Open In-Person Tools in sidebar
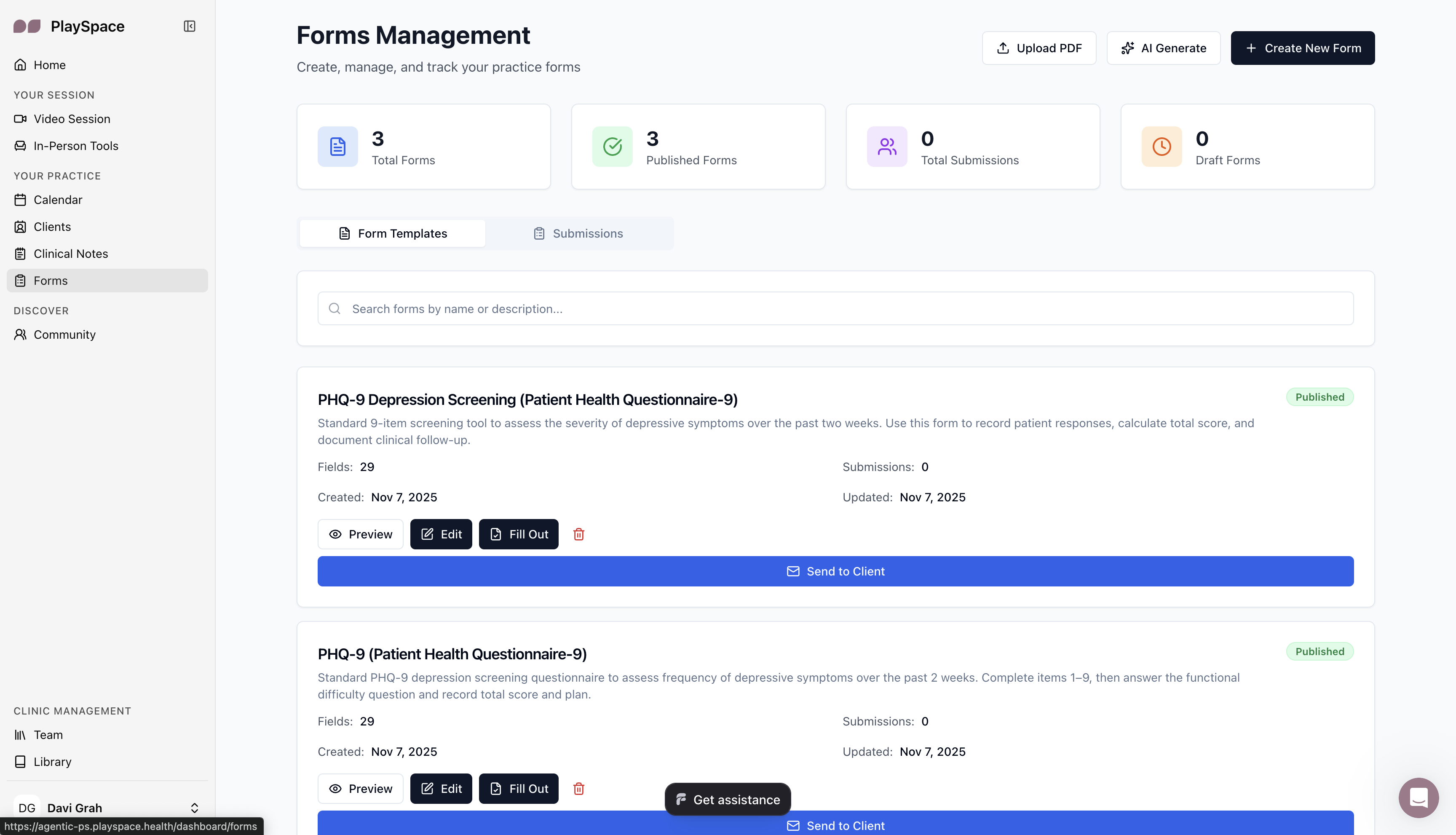 click(x=75, y=146)
